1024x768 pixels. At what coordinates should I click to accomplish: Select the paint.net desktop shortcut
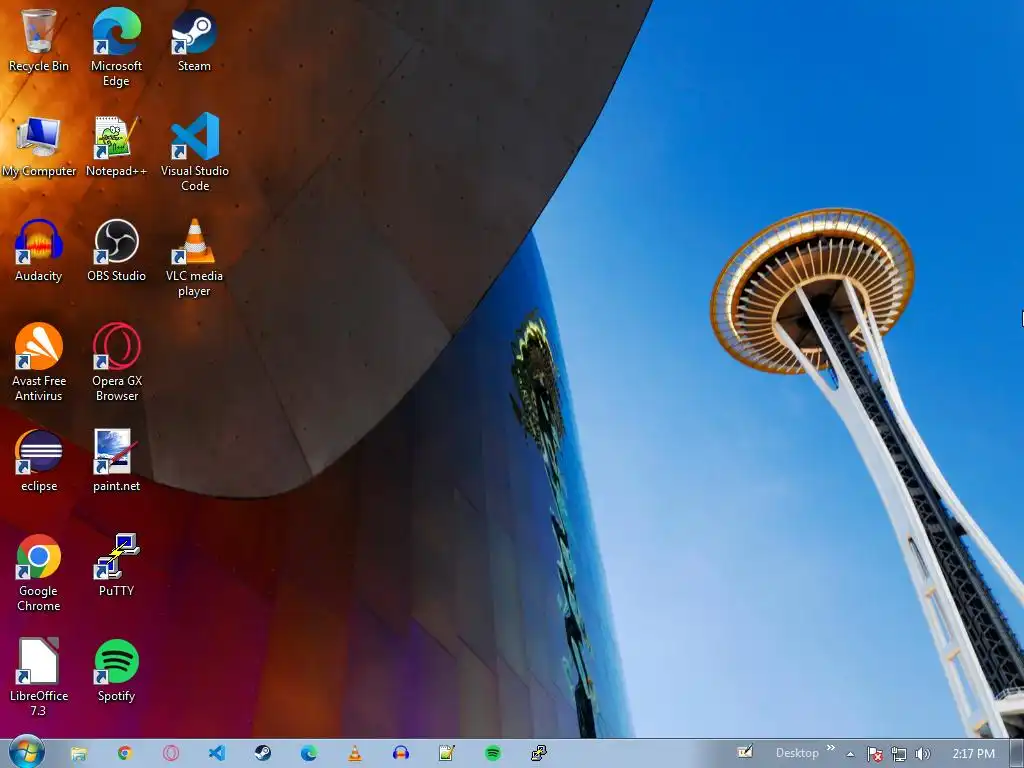pos(116,460)
